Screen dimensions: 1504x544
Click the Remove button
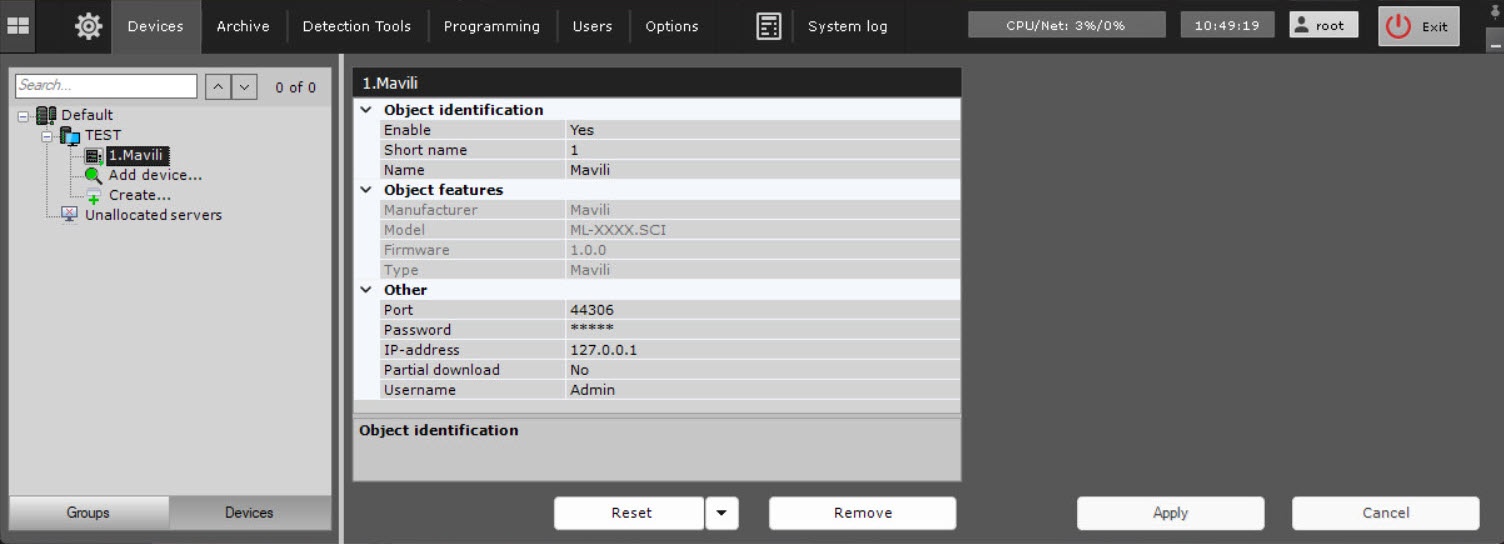(862, 513)
